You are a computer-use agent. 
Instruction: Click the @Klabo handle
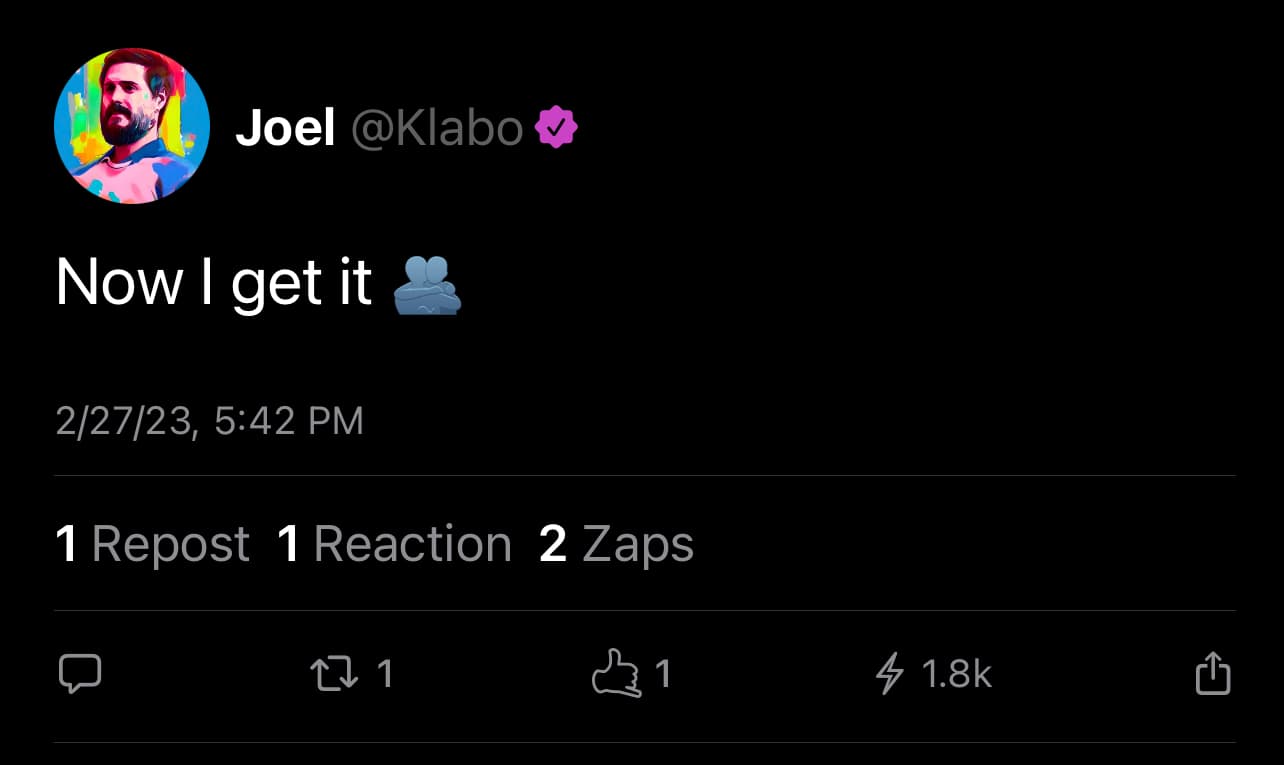(437, 129)
